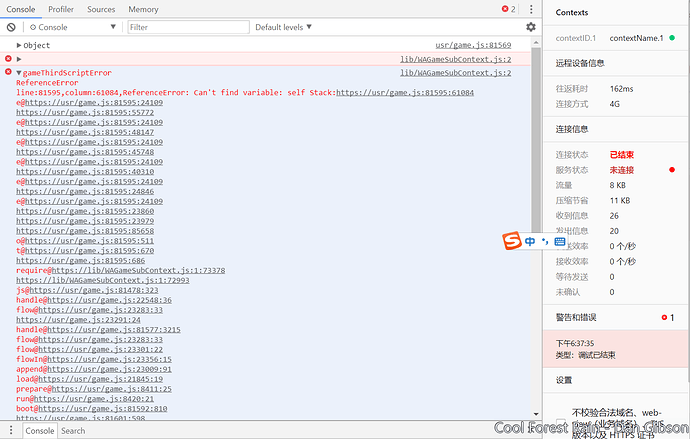Viewport: 690px width, 439px height.
Task: Open Default levels dropdown
Action: click(x=283, y=27)
